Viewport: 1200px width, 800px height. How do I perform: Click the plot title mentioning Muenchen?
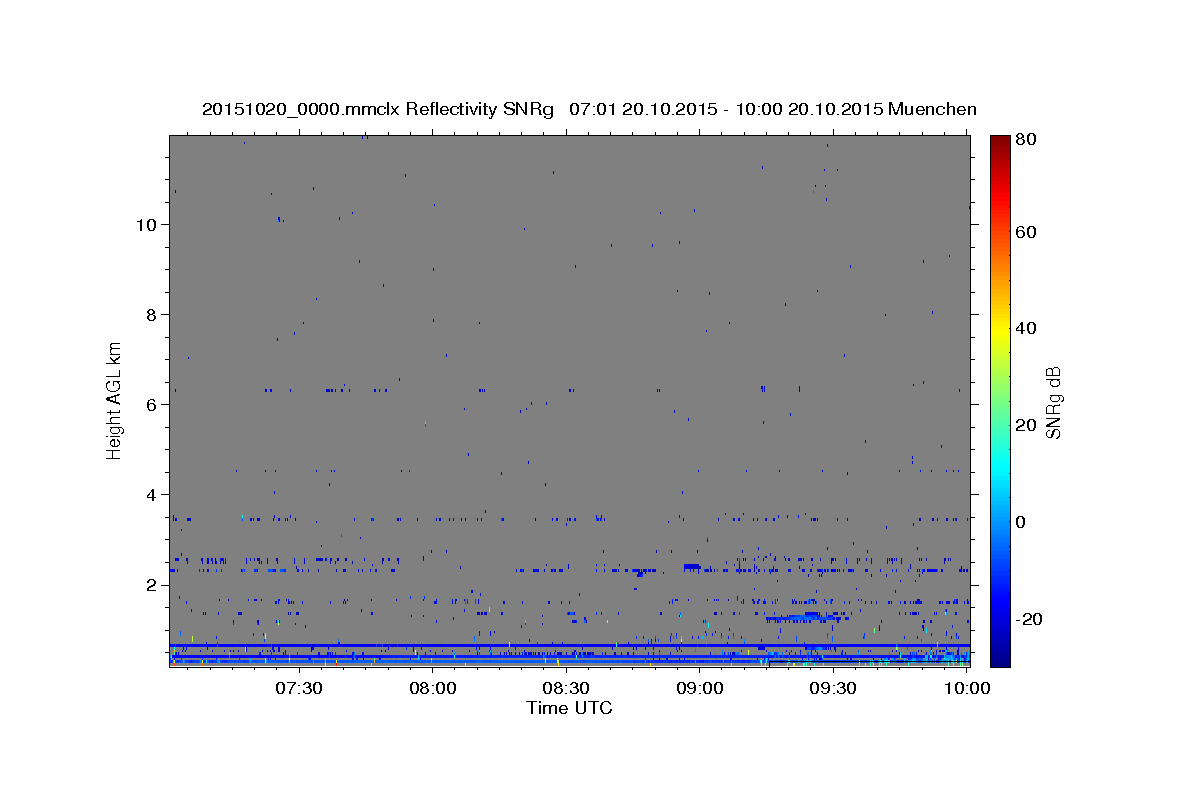coord(589,109)
